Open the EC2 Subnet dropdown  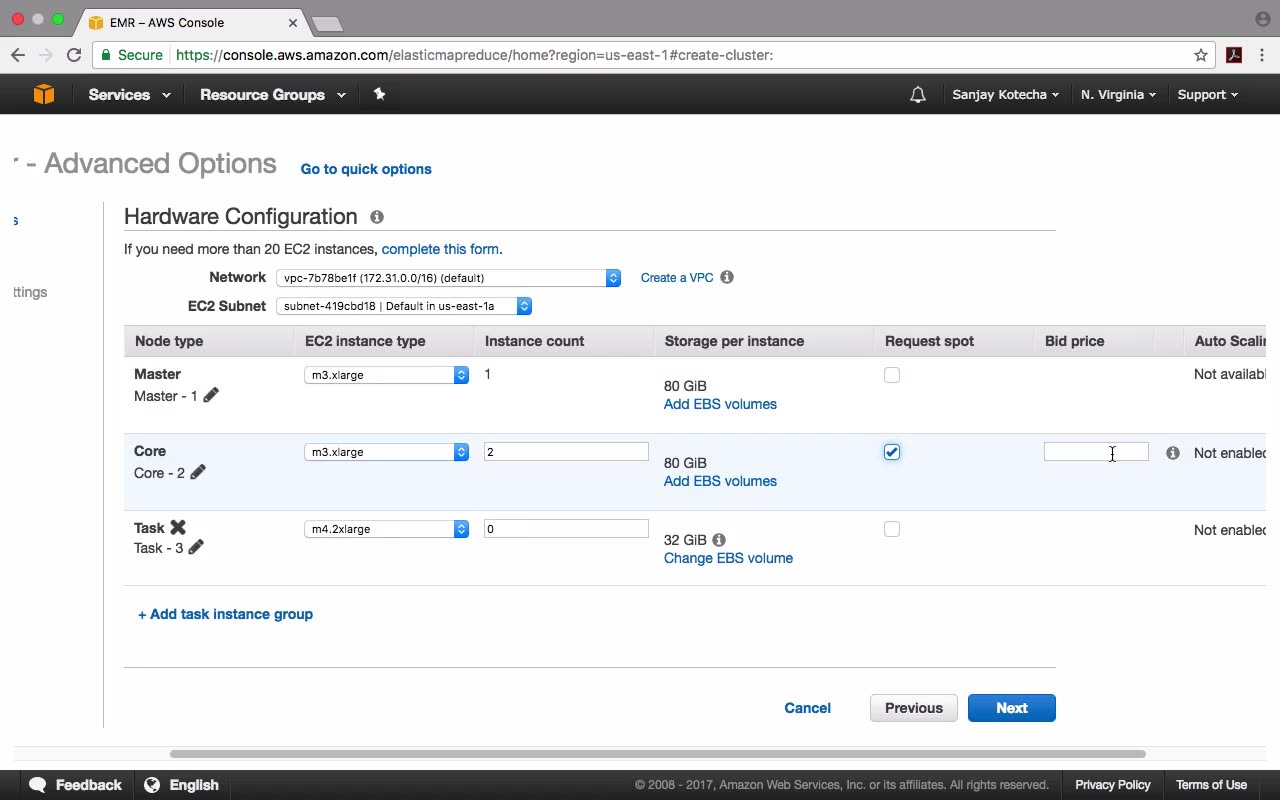tap(404, 306)
